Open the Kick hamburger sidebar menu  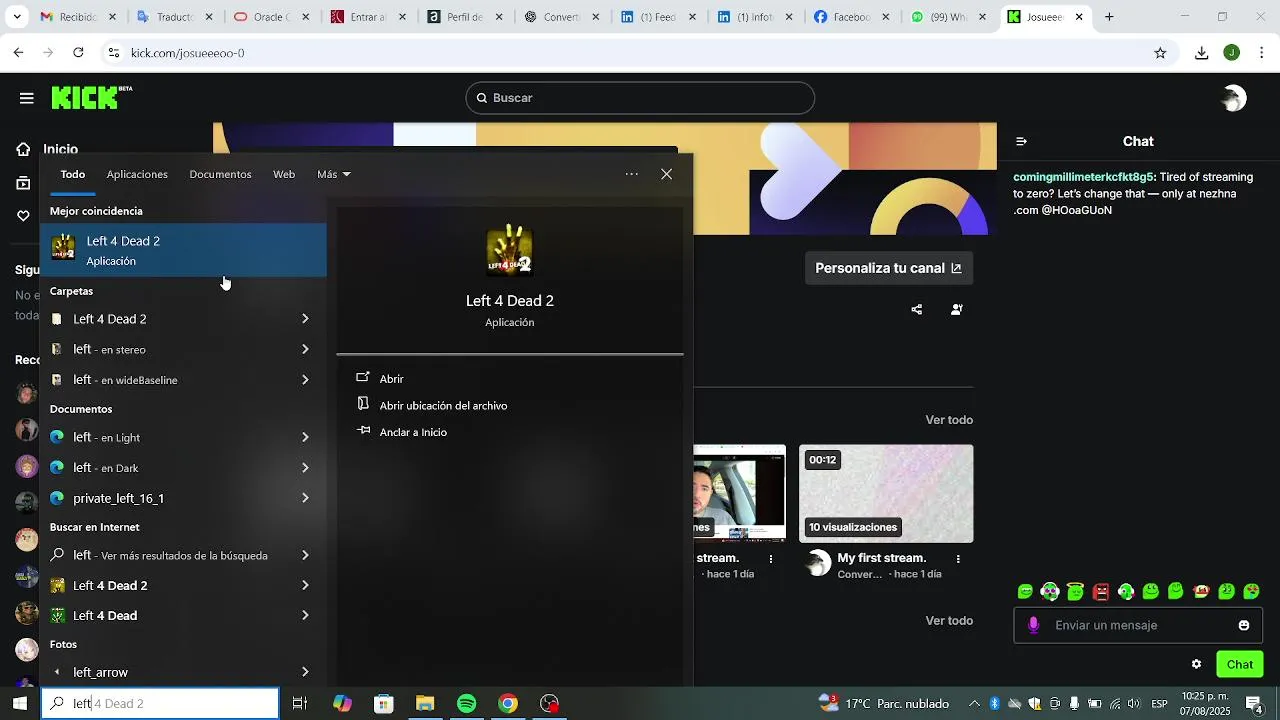point(27,98)
